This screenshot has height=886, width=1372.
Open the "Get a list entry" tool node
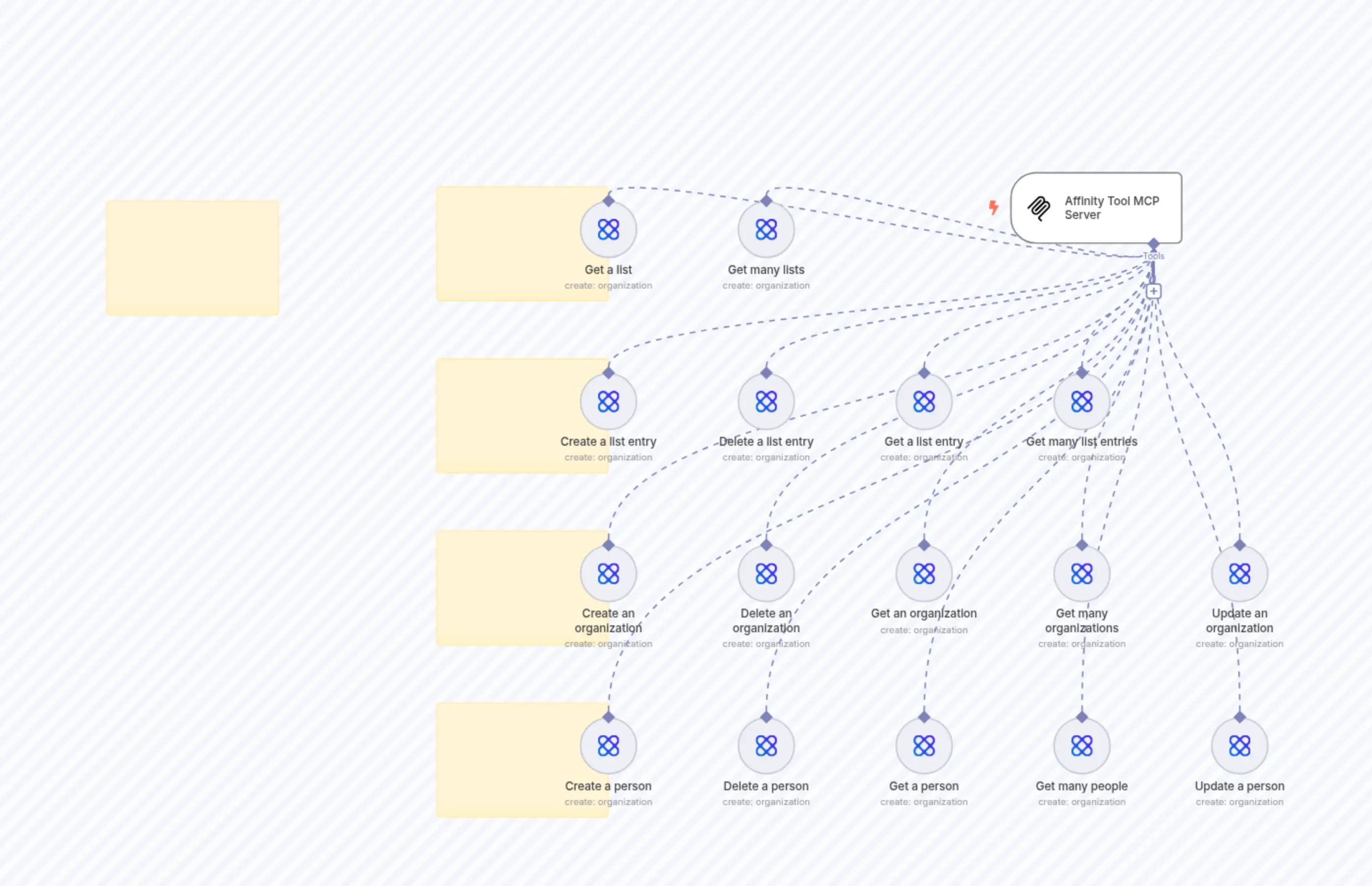pos(924,402)
